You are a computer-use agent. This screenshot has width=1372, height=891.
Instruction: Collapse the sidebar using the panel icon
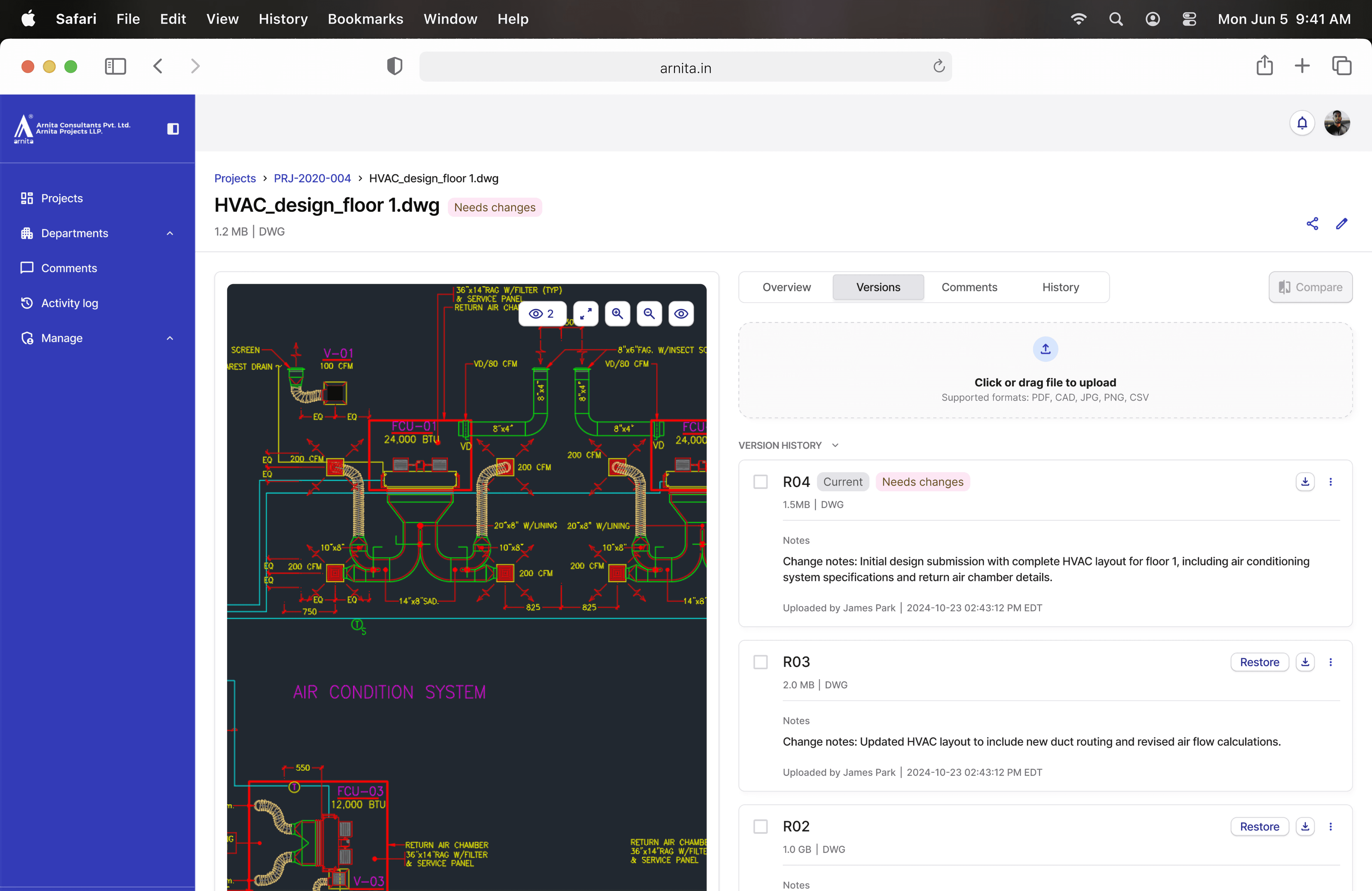[173, 129]
